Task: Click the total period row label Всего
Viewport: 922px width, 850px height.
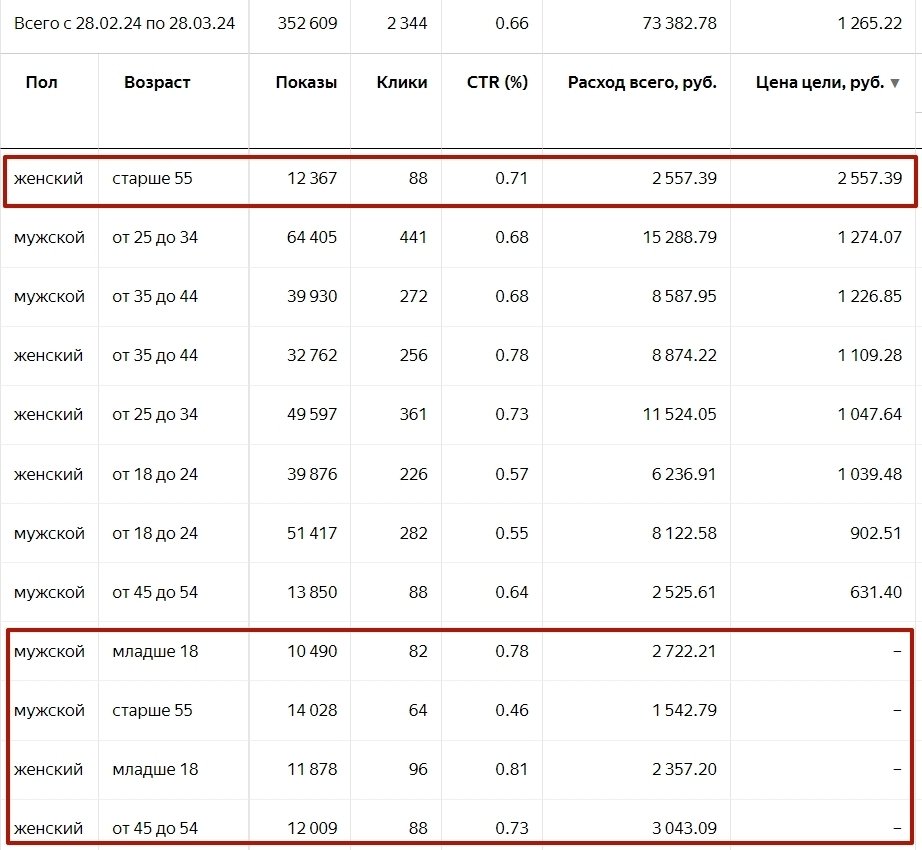Action: pos(124,23)
